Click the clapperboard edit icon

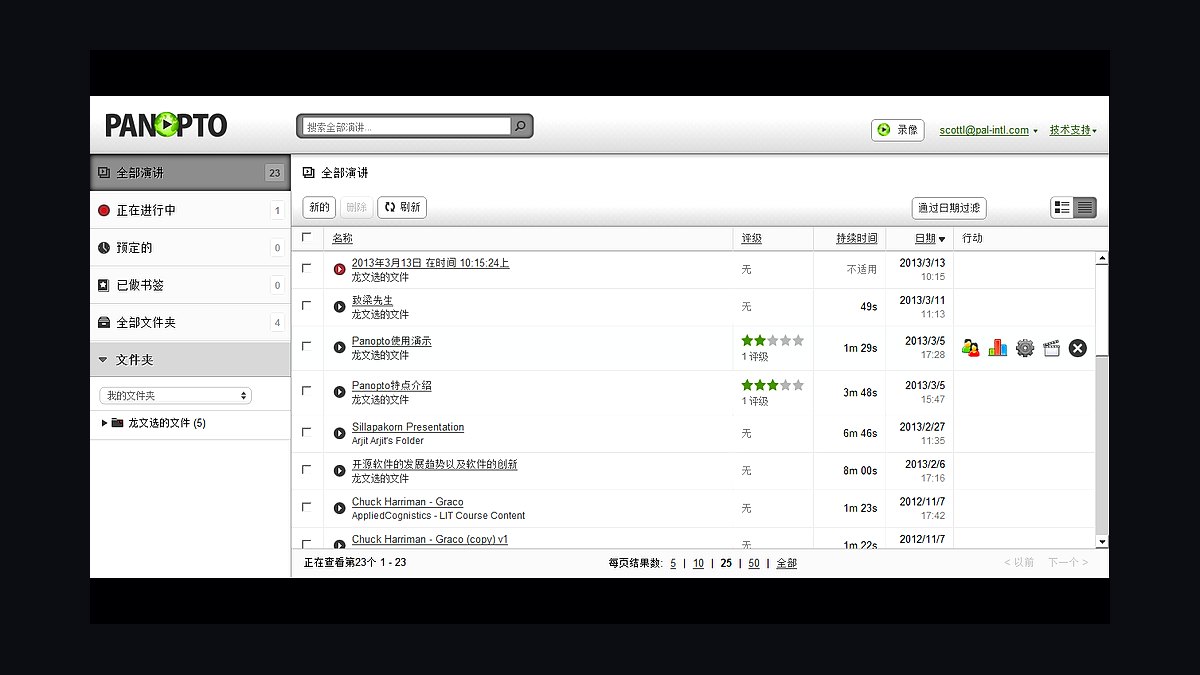pos(1051,348)
